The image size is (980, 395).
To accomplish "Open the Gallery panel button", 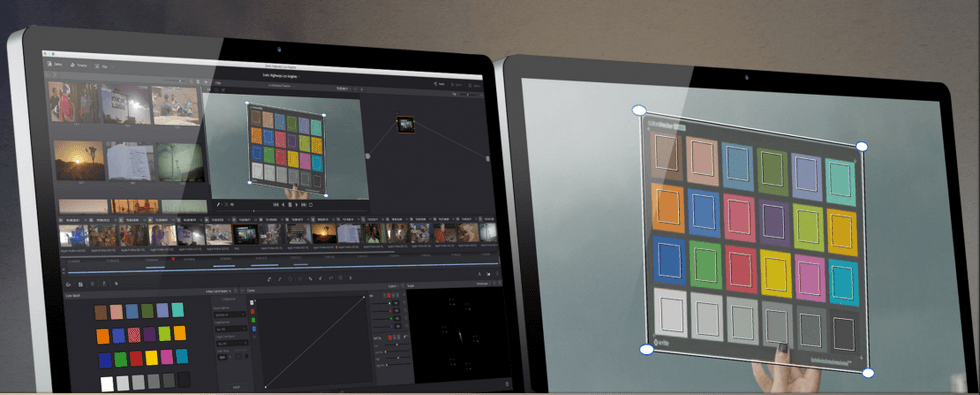I will coord(55,64).
